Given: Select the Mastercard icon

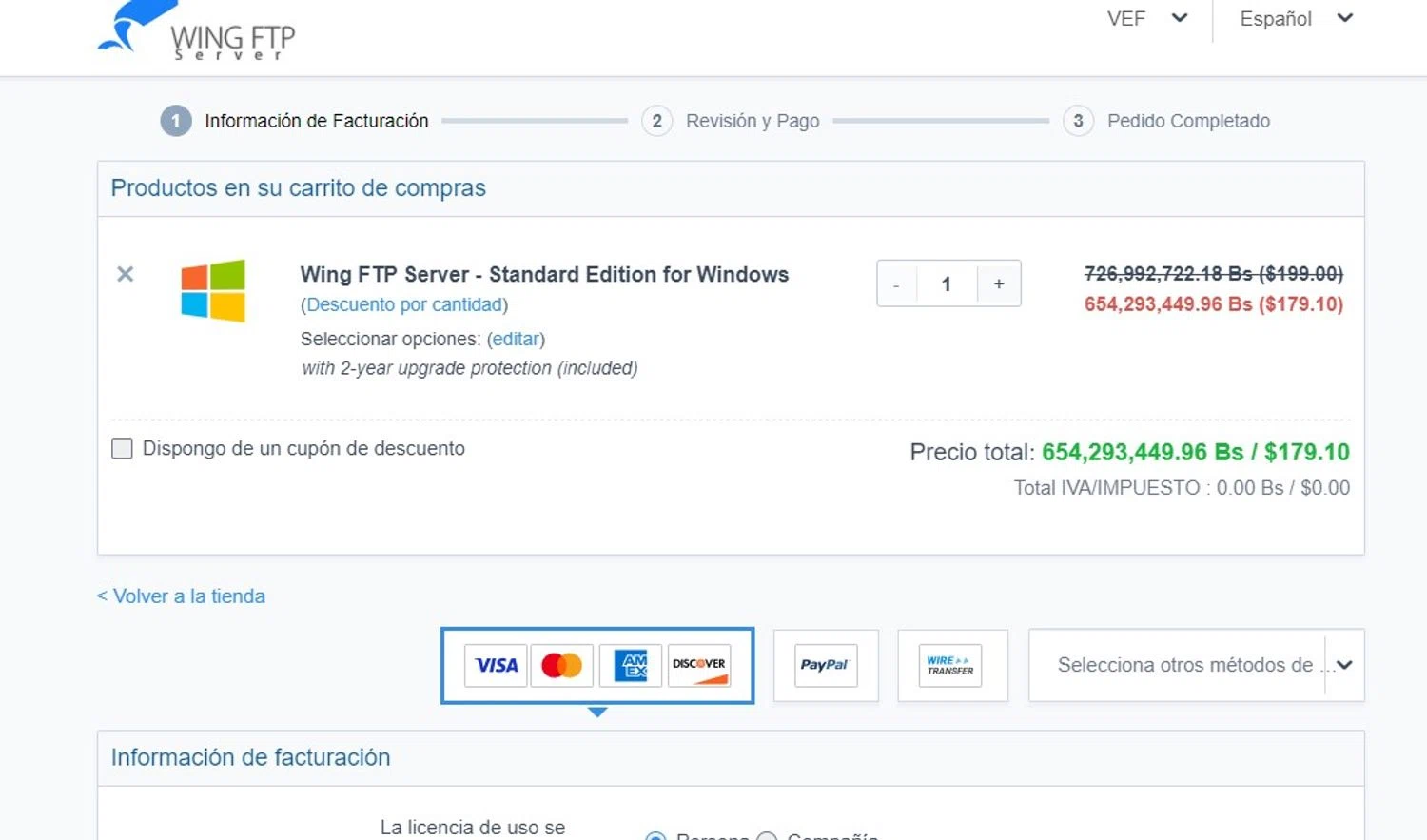Looking at the screenshot, I should click(562, 665).
